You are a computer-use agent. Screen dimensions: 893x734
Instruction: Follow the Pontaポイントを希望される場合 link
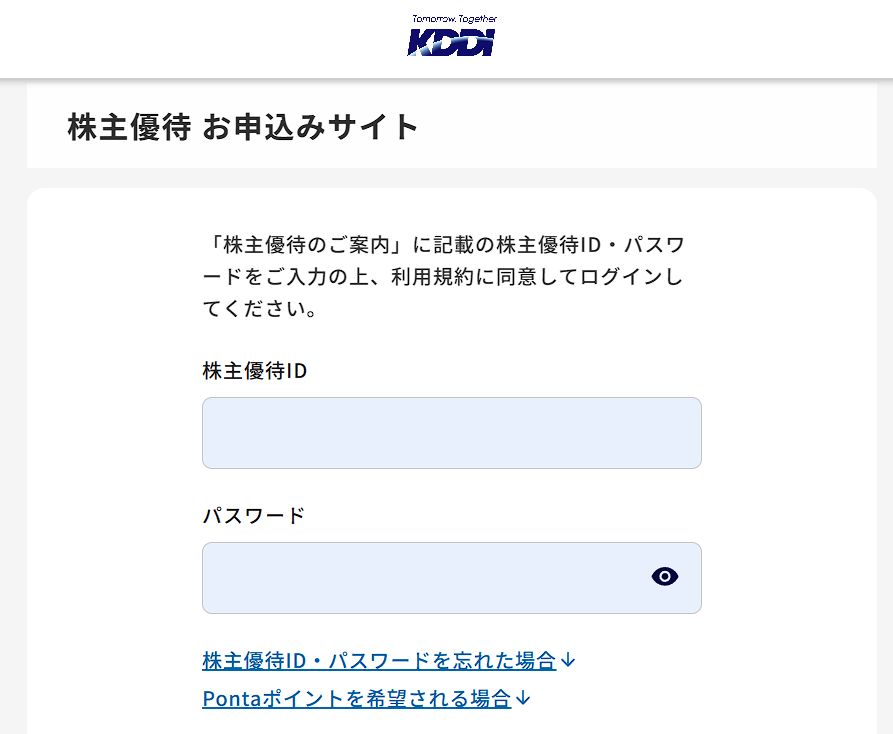(x=356, y=699)
